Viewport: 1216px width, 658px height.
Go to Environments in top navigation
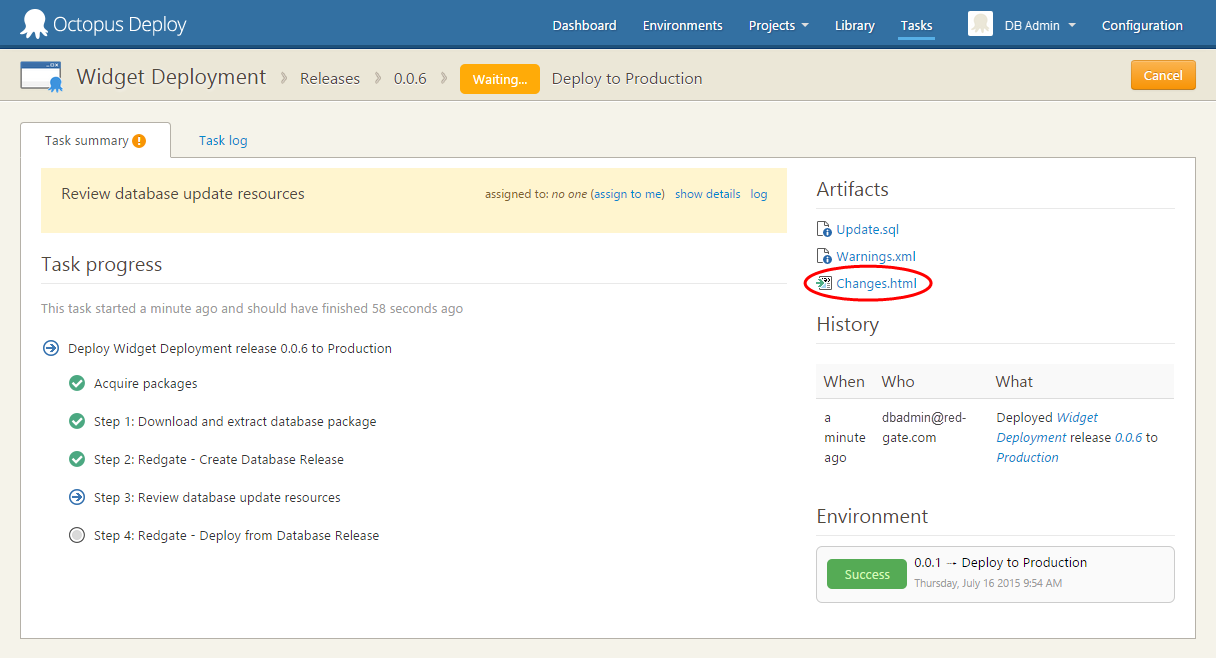pyautogui.click(x=682, y=26)
